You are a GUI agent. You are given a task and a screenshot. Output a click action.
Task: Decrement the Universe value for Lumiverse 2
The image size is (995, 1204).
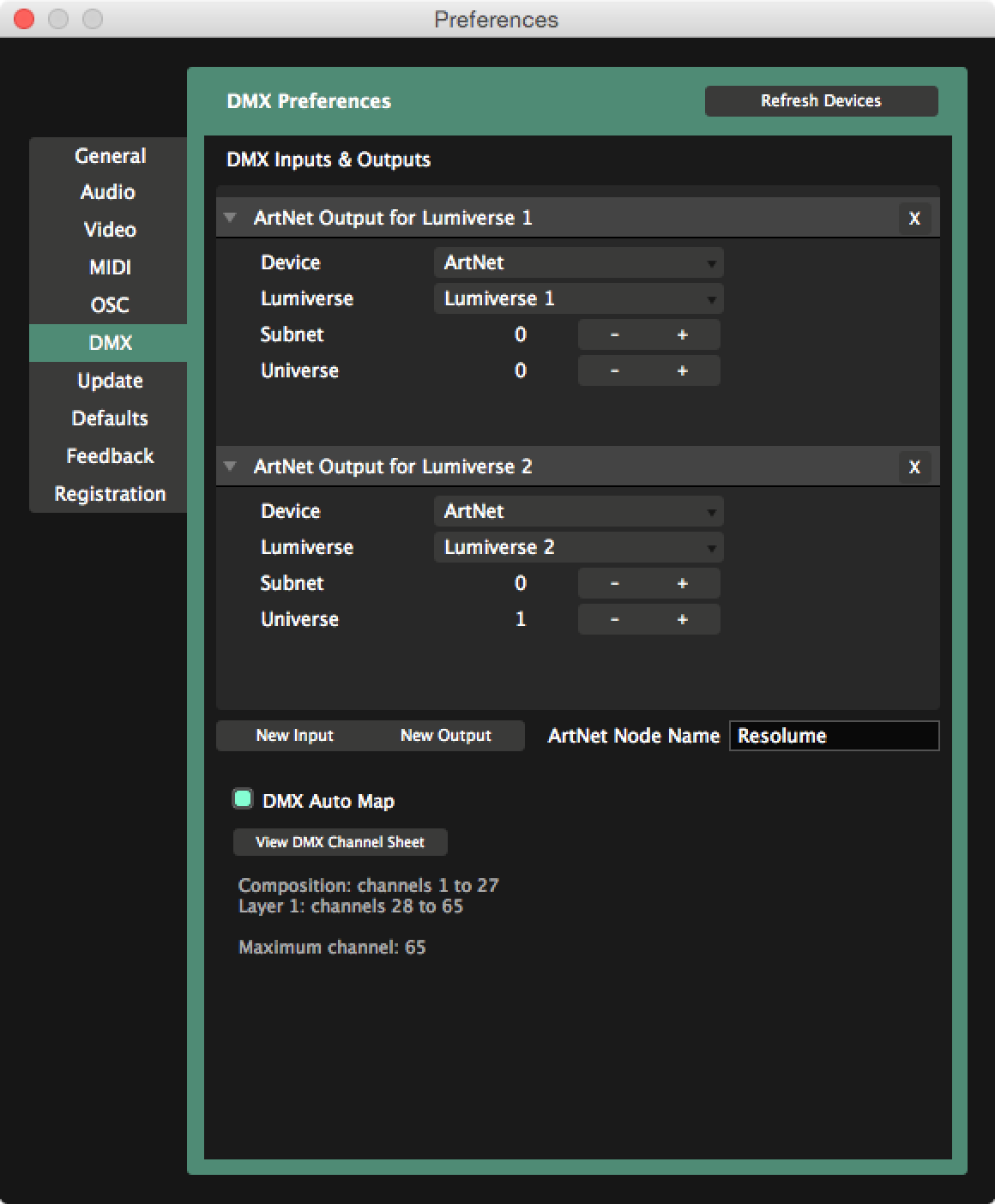pyautogui.click(x=614, y=619)
